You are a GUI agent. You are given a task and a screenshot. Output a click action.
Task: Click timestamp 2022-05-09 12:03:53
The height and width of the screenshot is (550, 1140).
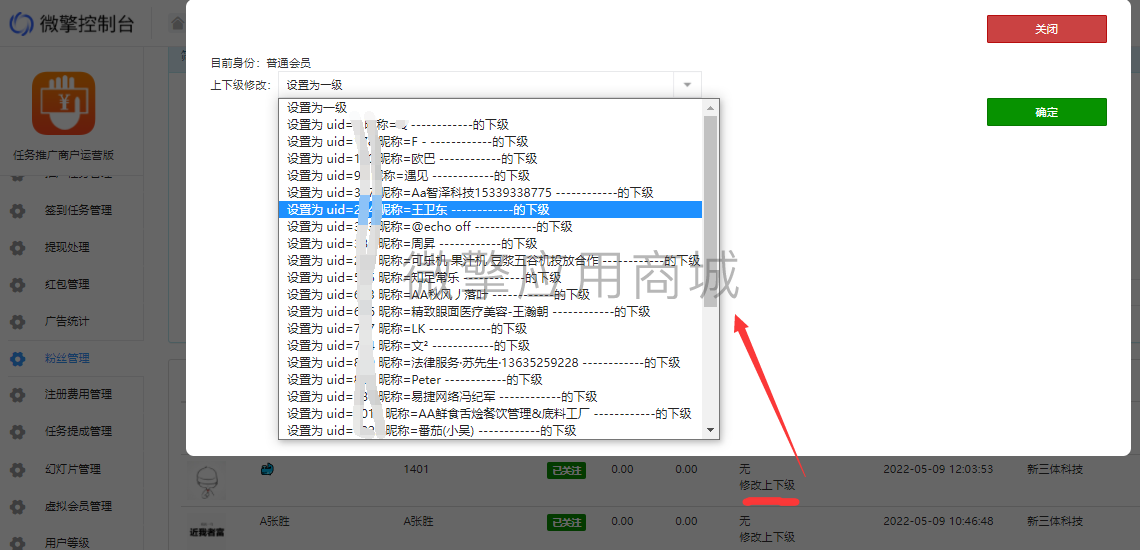coord(938,469)
